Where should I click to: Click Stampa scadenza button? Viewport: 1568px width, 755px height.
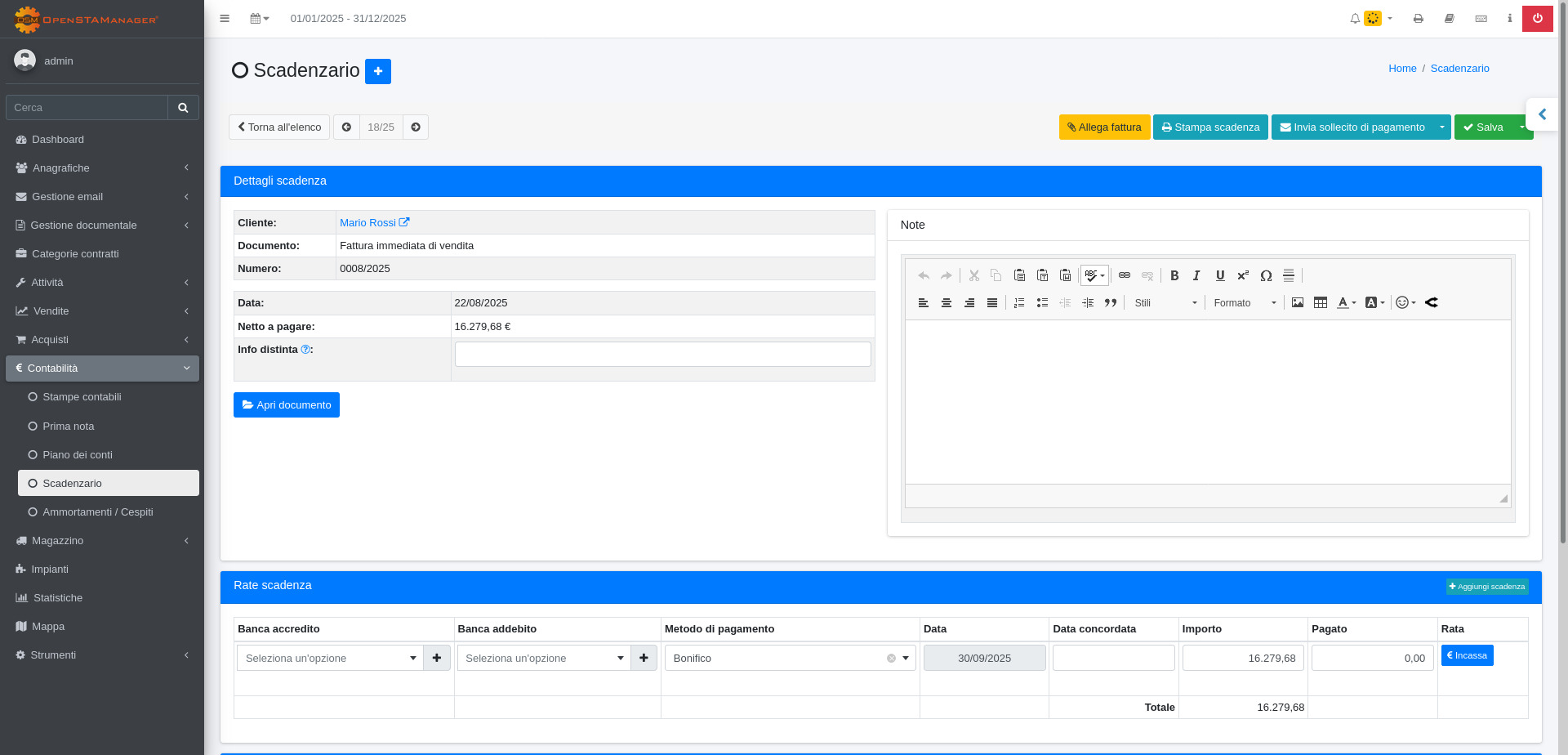point(1210,127)
